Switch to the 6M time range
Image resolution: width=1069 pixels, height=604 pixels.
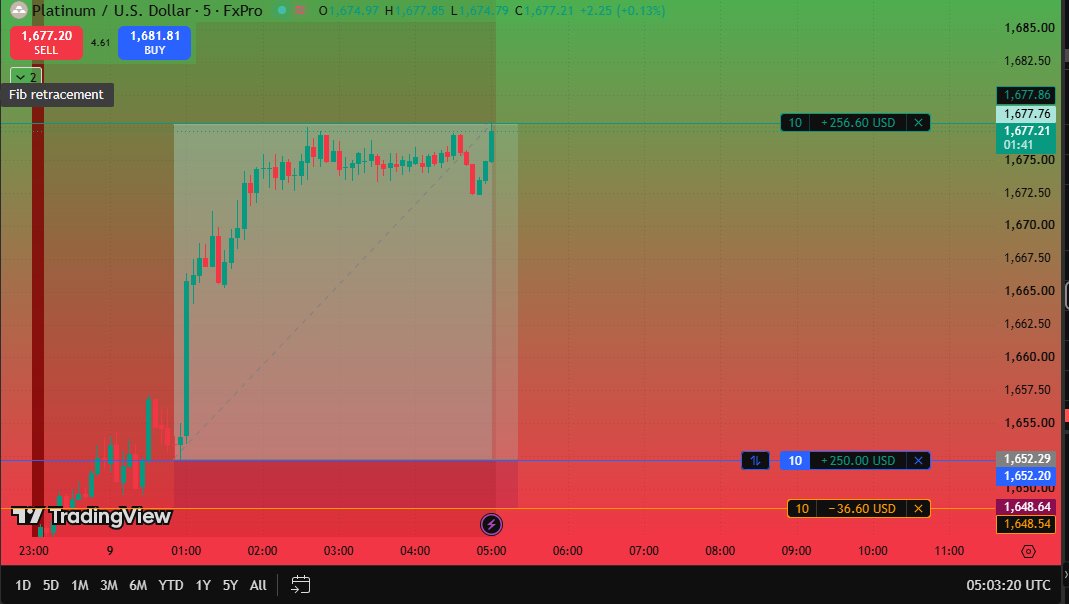(138, 585)
